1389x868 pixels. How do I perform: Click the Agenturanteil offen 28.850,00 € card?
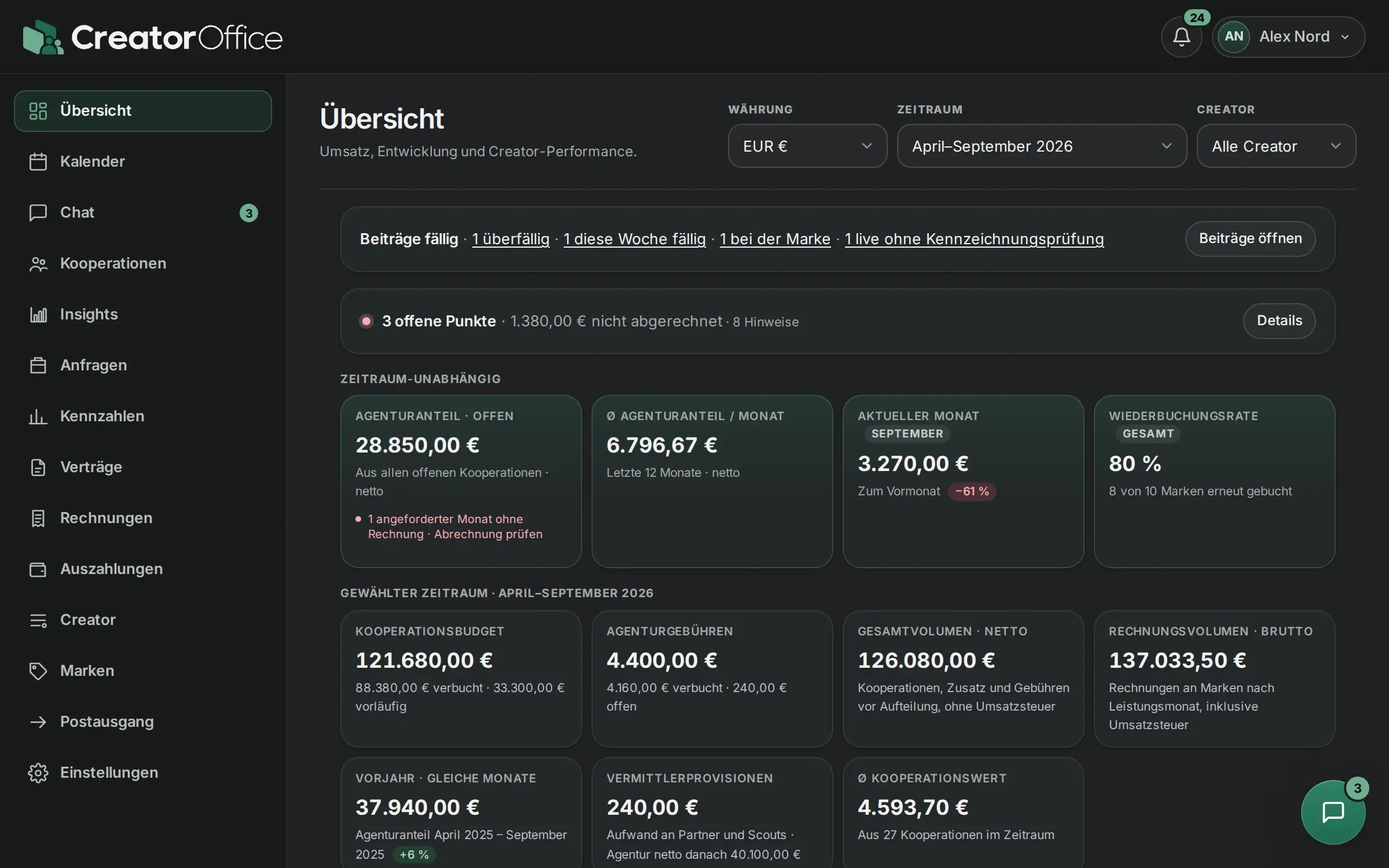click(x=461, y=481)
